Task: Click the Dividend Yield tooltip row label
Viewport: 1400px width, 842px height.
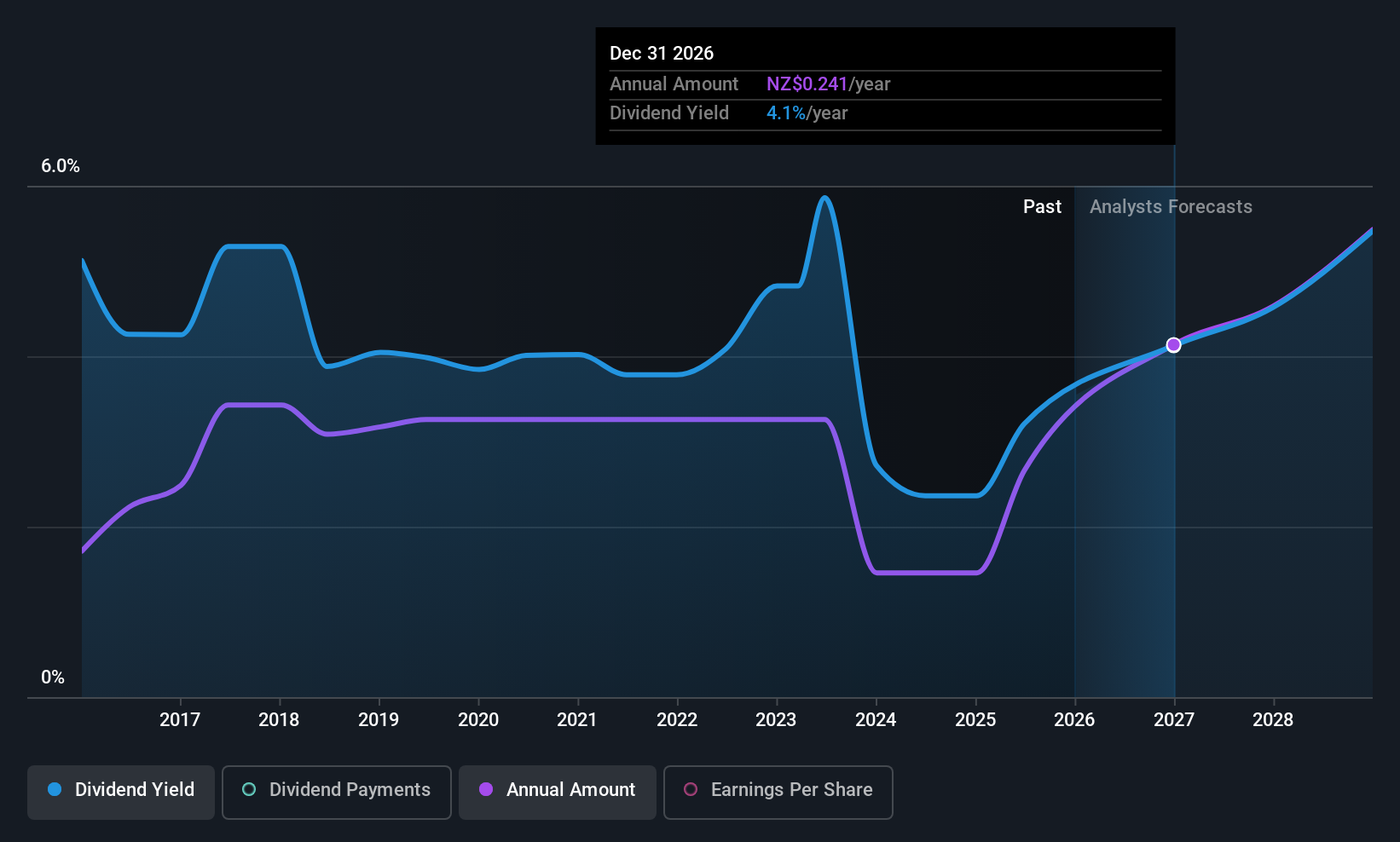Action: tap(669, 112)
